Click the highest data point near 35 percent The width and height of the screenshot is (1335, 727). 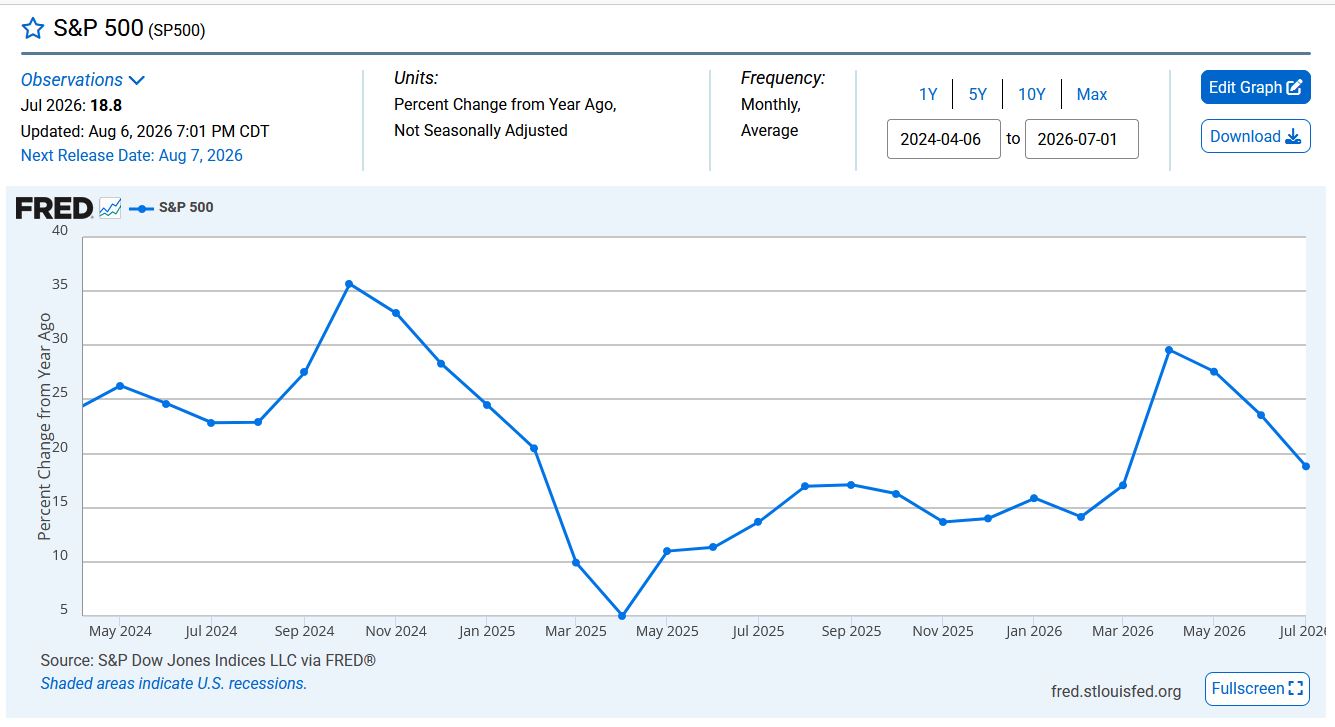349,284
